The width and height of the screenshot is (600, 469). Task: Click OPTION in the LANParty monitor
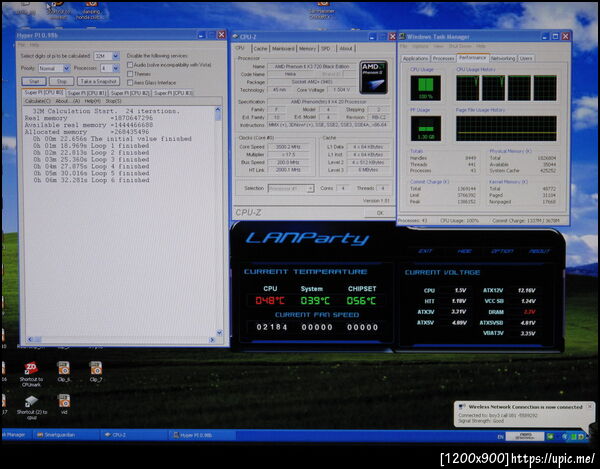coord(502,251)
